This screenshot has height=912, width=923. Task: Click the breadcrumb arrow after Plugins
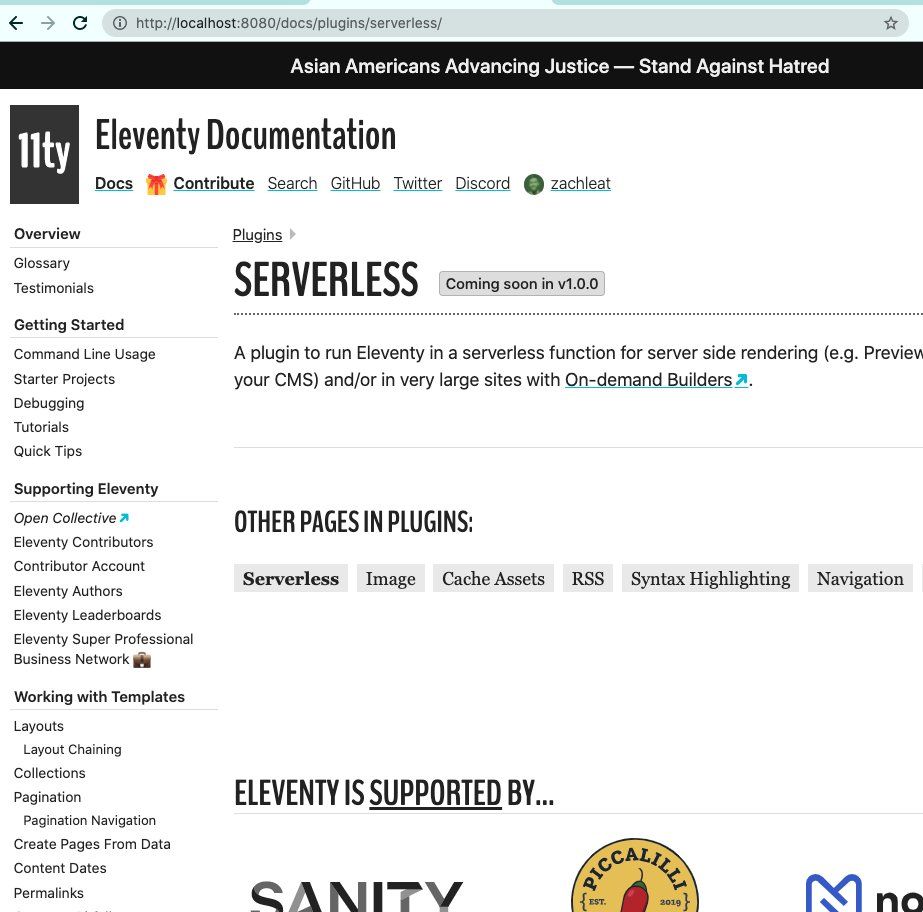tap(293, 234)
